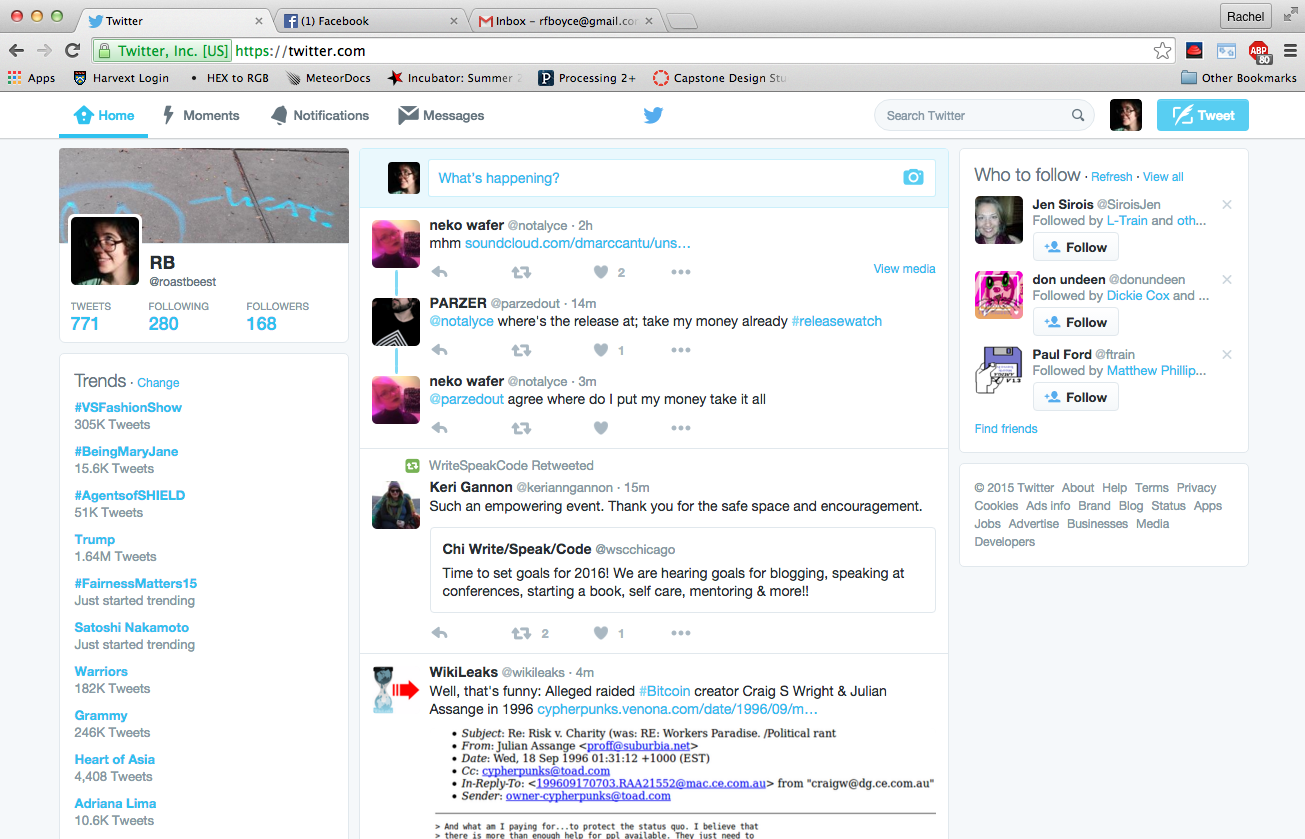This screenshot has height=839, width=1305.
Task: Open the Privacy footer link
Action: point(1196,488)
